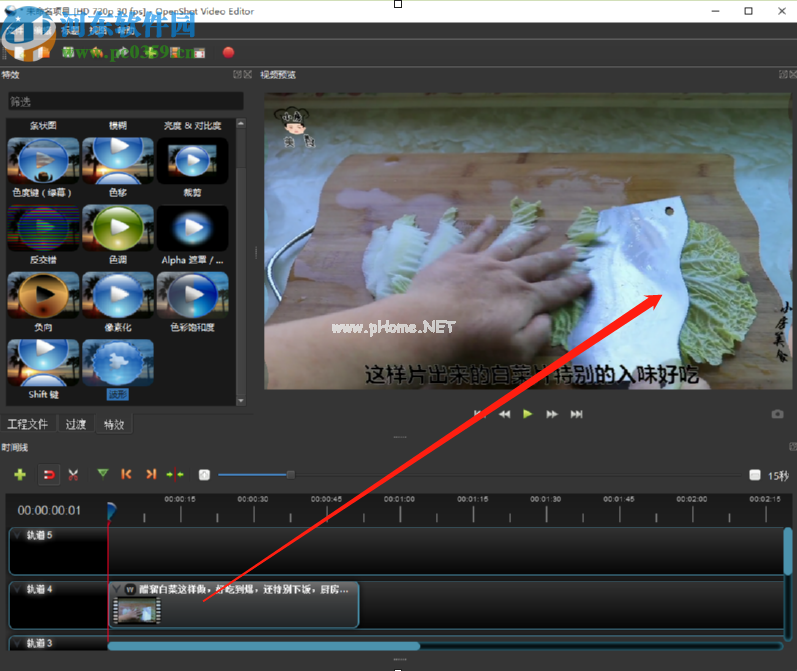Viewport: 797px width, 671px height.
Task: Open the clip menu arrow on timeline clip
Action: coord(117,589)
